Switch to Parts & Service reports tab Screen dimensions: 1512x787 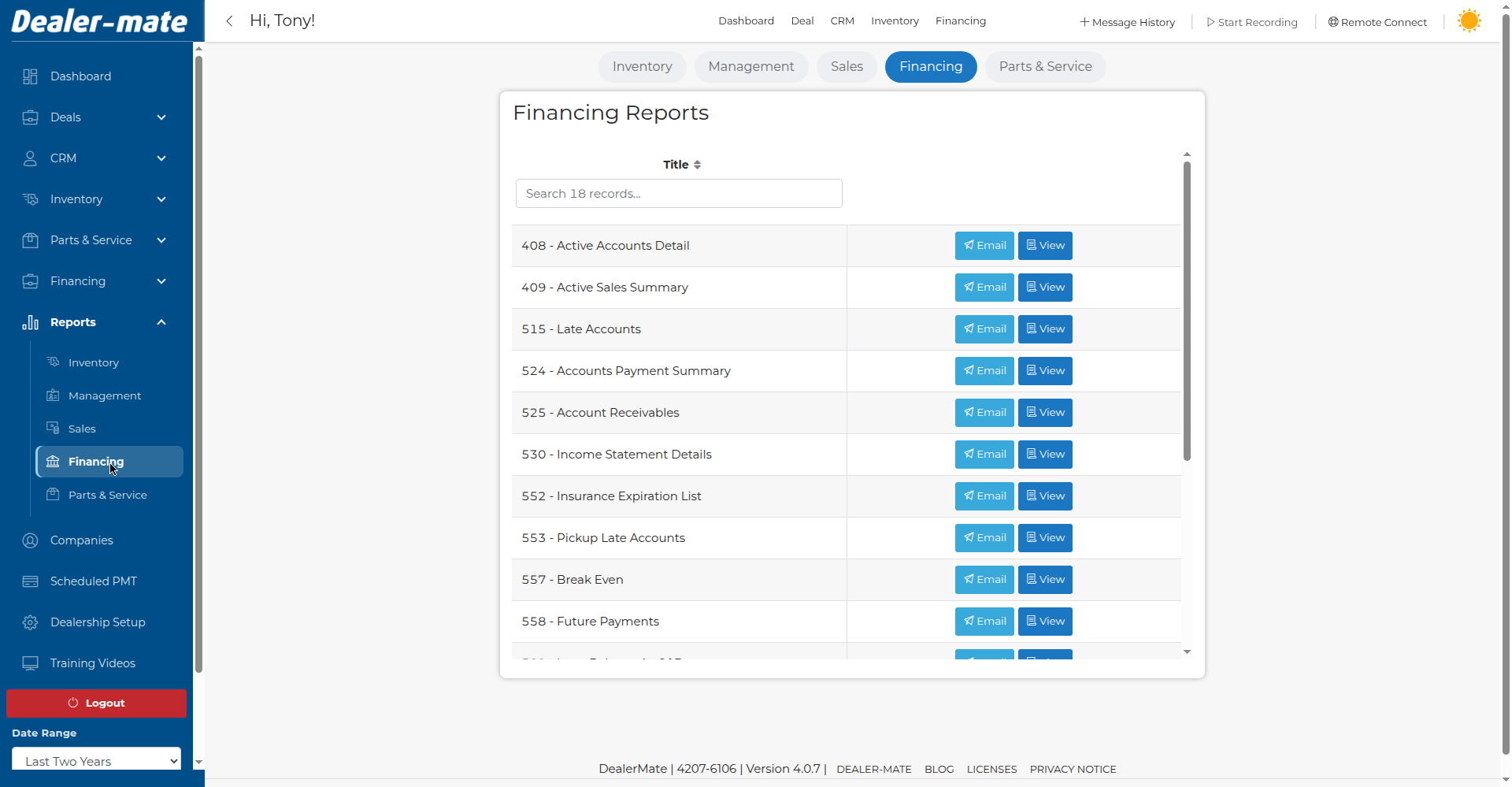coord(1045,67)
